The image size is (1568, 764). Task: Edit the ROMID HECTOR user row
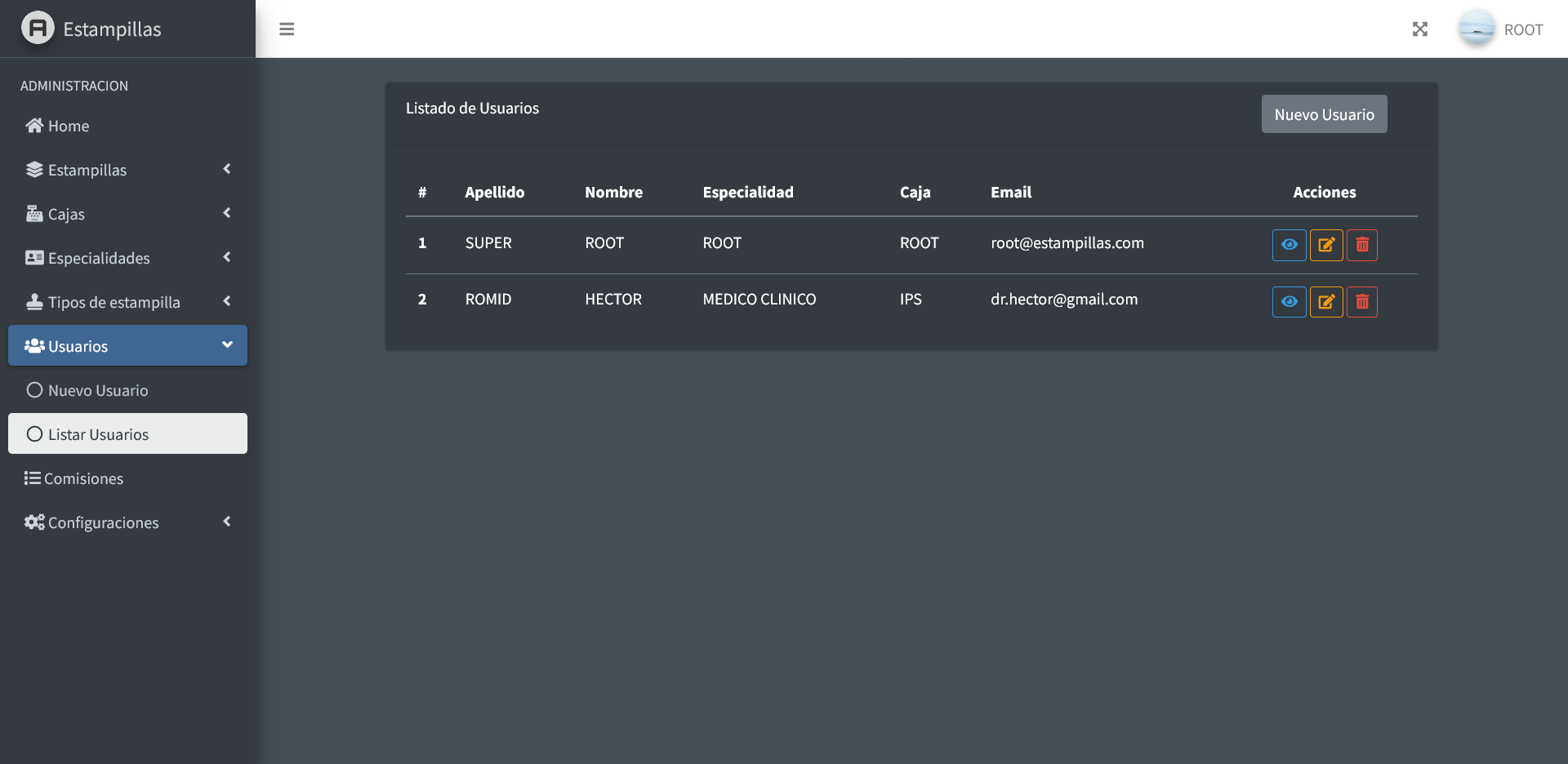(x=1325, y=302)
